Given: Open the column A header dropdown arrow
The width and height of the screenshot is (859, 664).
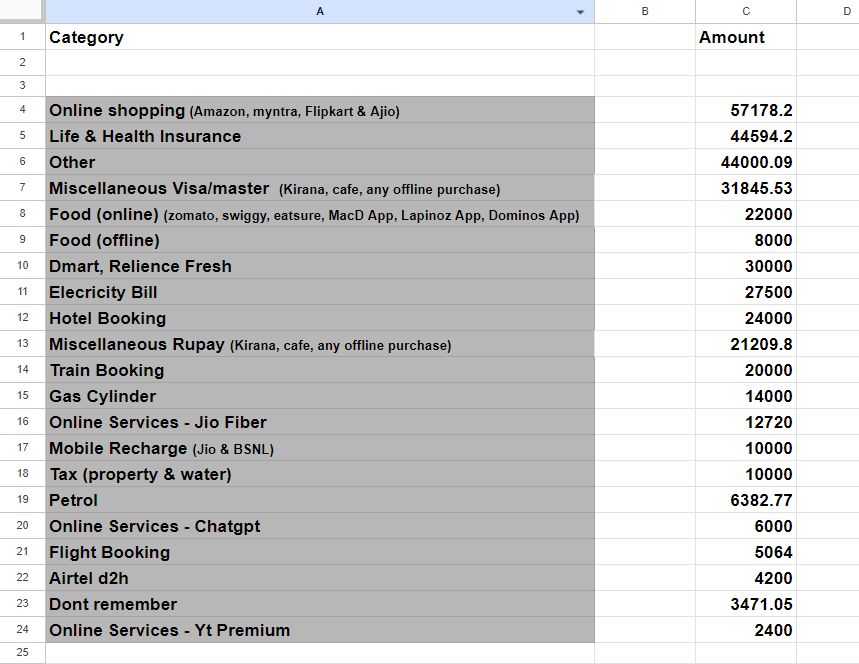Looking at the screenshot, I should pyautogui.click(x=581, y=12).
